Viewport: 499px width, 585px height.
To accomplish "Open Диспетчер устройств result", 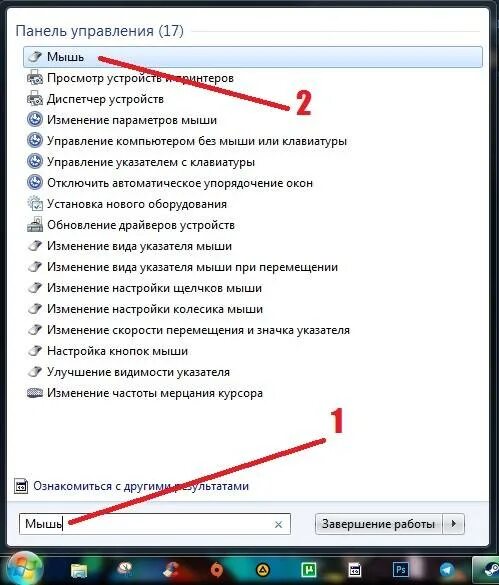I will click(105, 99).
